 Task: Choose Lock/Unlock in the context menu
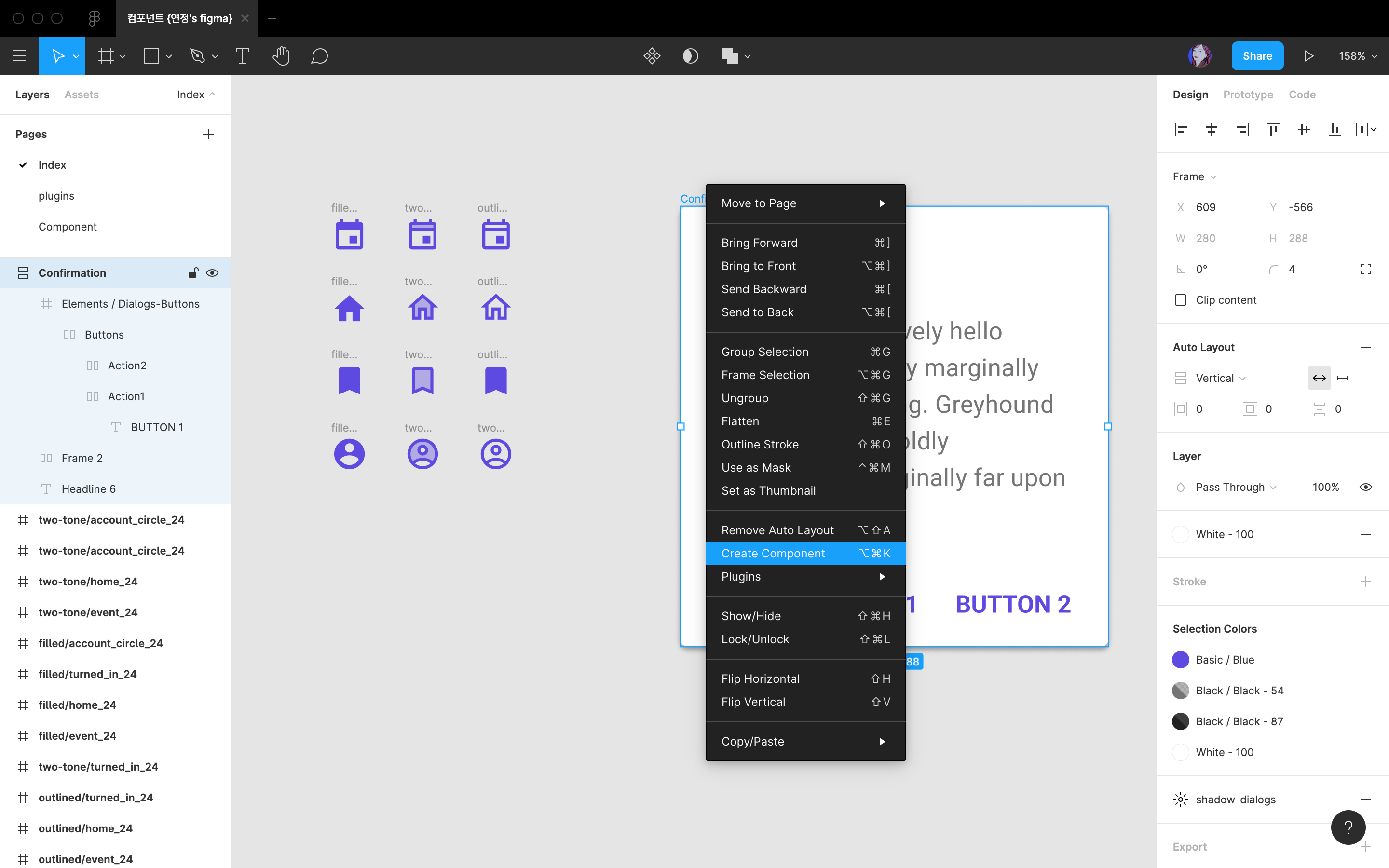[x=805, y=639]
